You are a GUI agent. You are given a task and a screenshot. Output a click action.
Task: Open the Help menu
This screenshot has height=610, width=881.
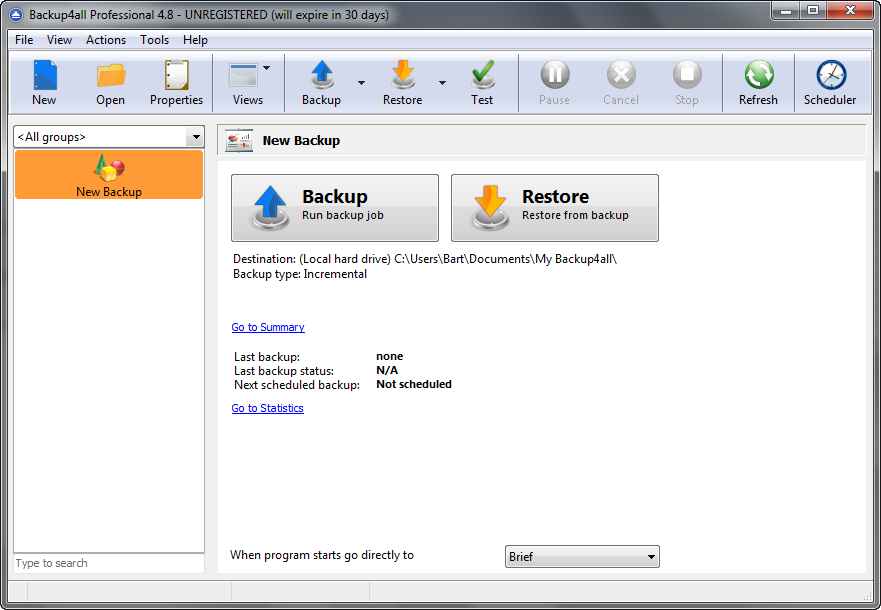pos(195,40)
